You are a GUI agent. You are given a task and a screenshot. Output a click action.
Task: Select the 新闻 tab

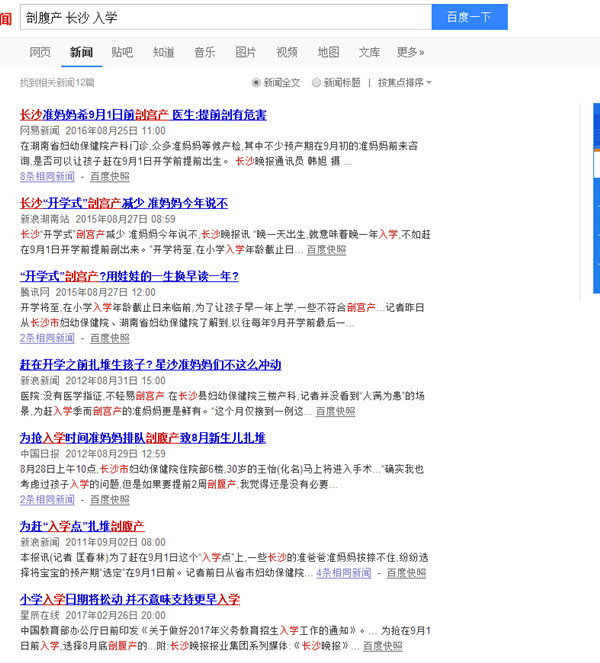[x=81, y=52]
